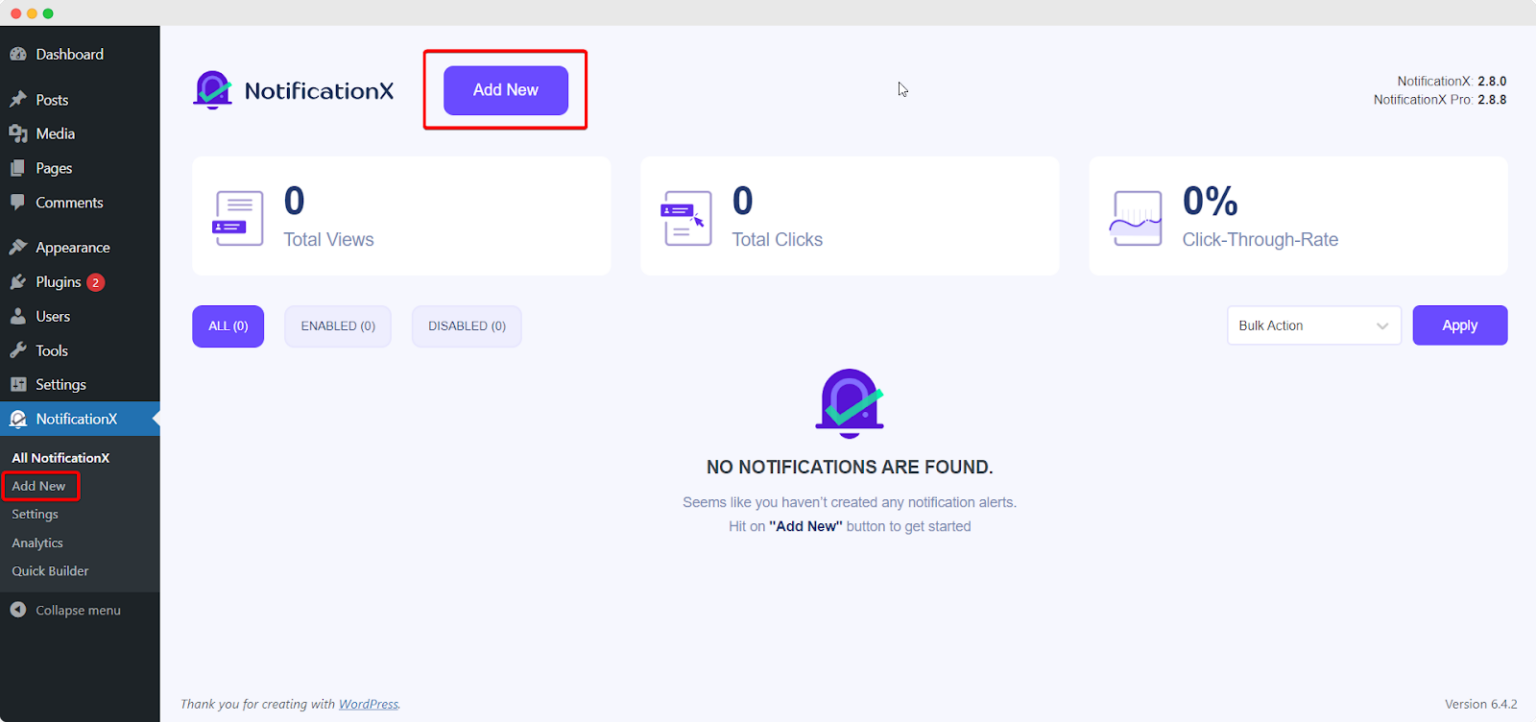Follow the WordPress footer link

pos(368,704)
